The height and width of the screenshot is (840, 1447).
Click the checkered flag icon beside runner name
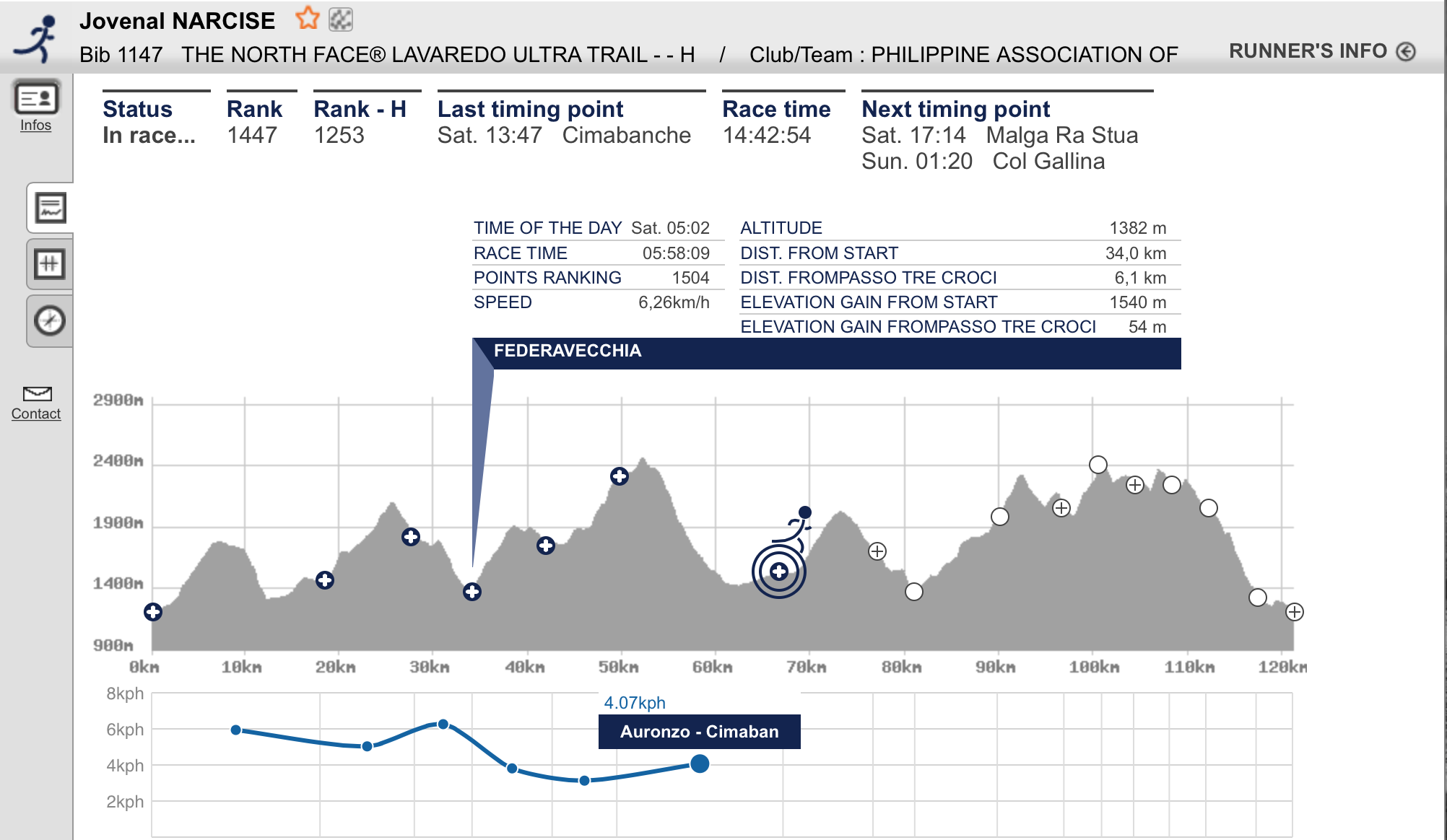click(x=340, y=19)
